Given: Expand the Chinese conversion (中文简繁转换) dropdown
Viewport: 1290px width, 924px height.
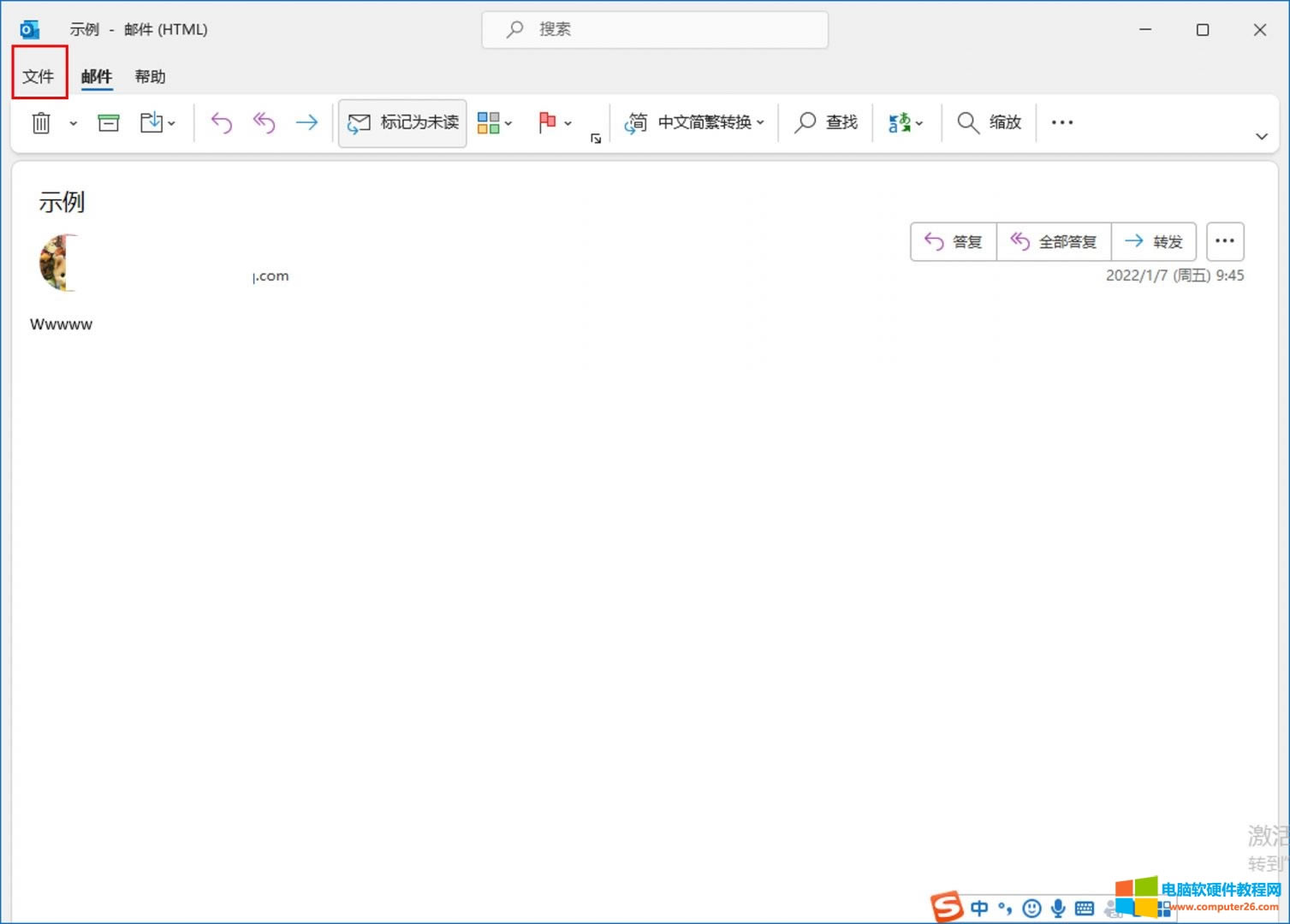Looking at the screenshot, I should (694, 123).
